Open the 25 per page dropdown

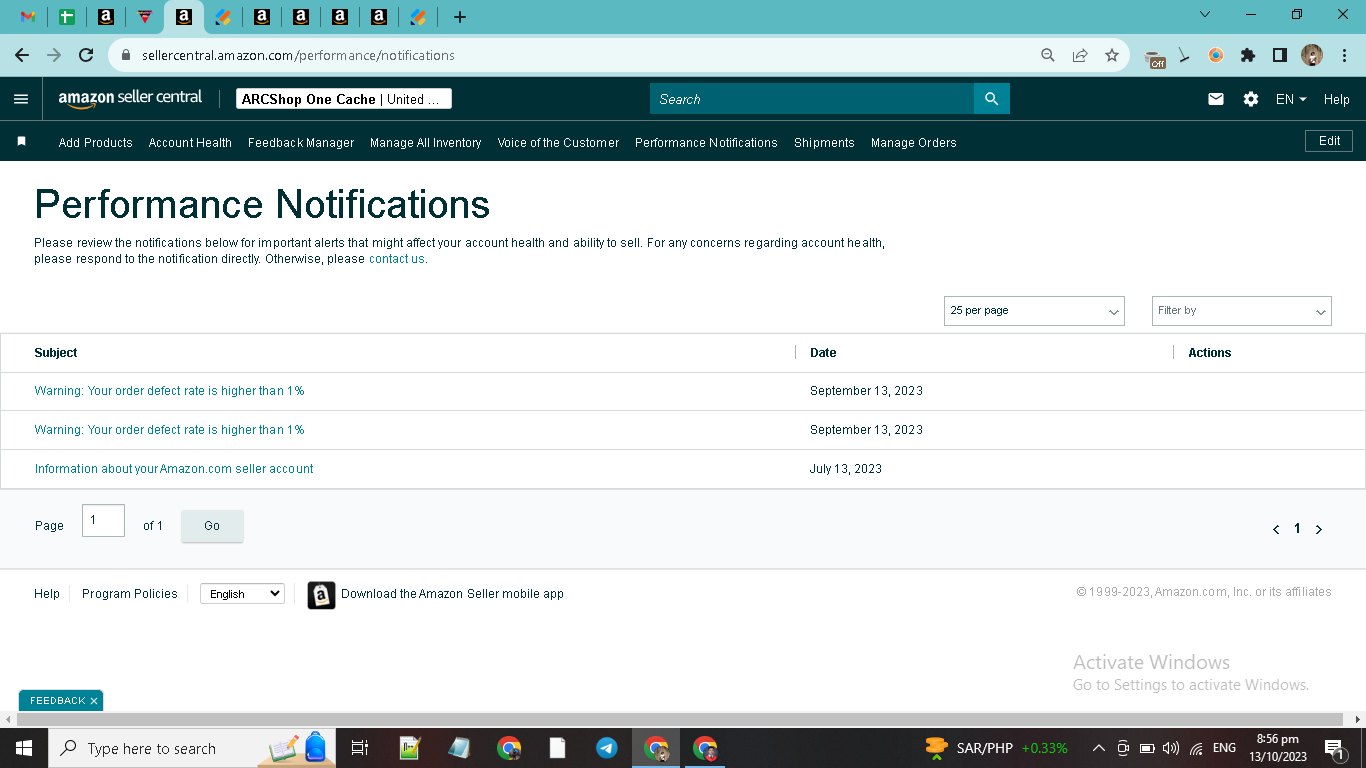[x=1034, y=311]
